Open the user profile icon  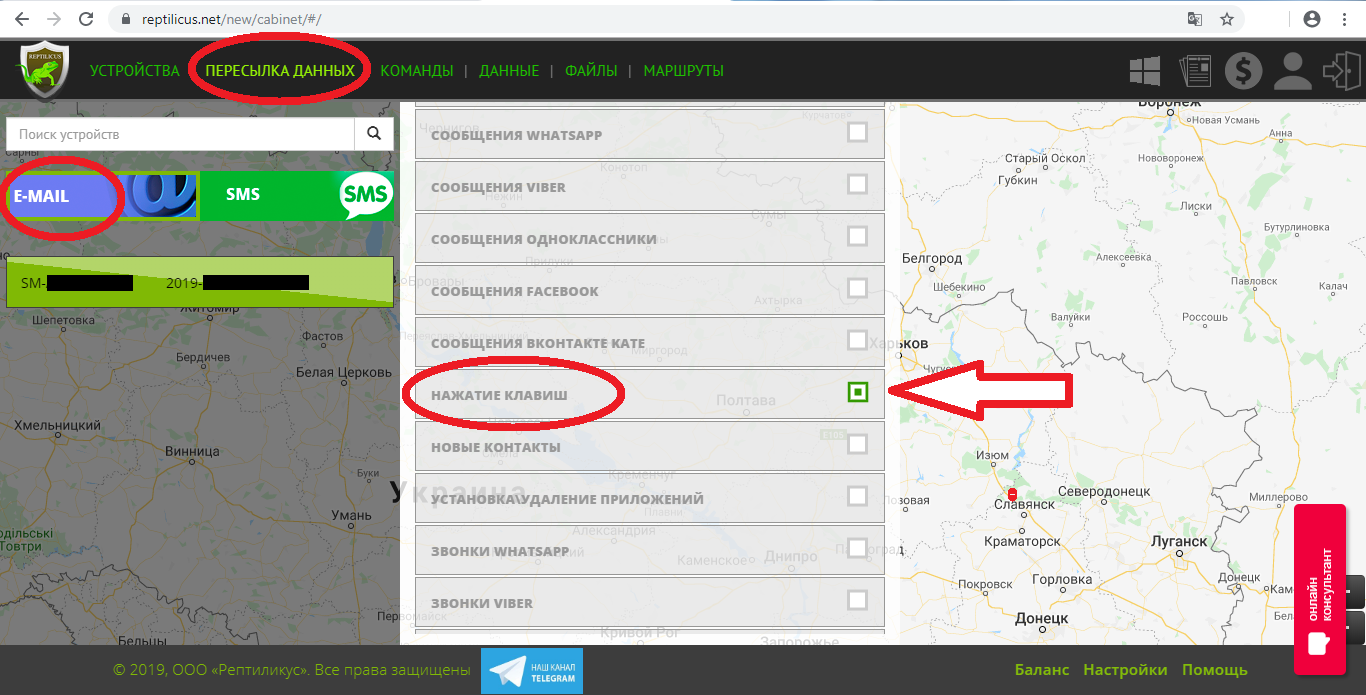click(1293, 71)
